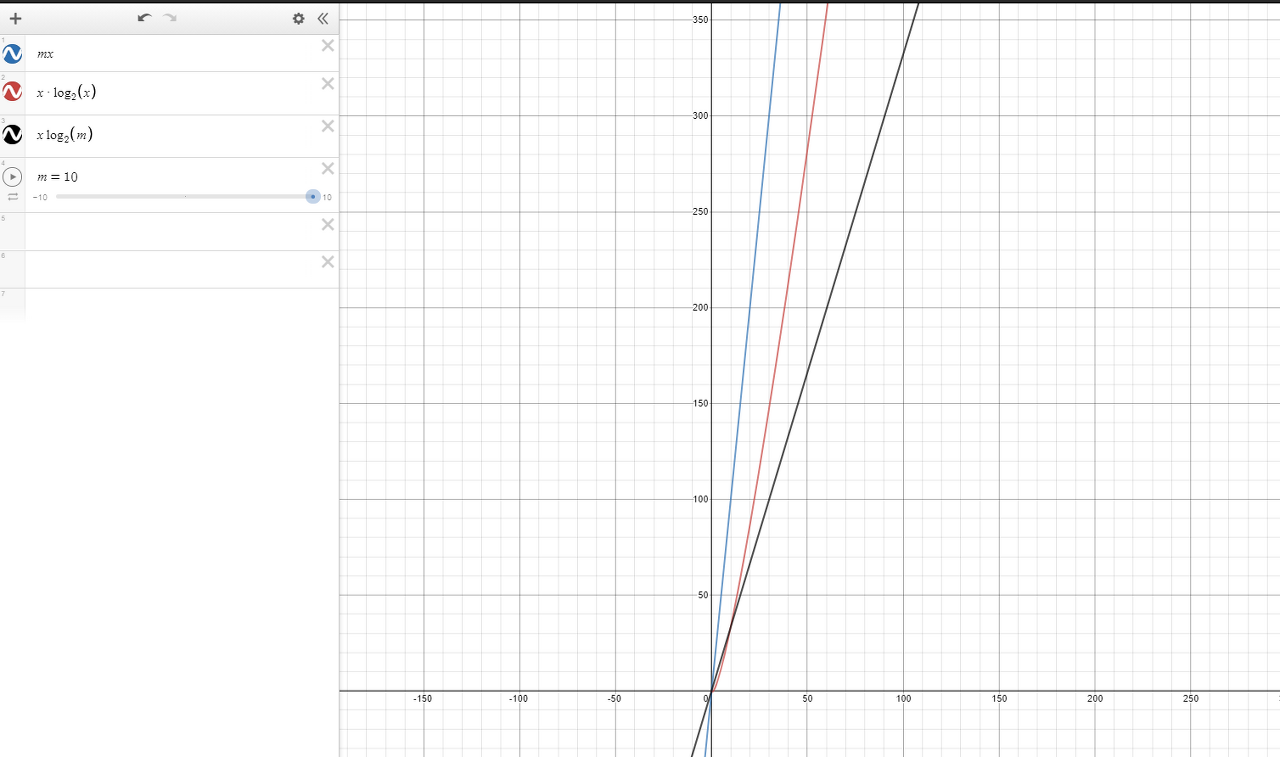Click the x-axis label 250
The width and height of the screenshot is (1280, 757).
click(1191, 699)
